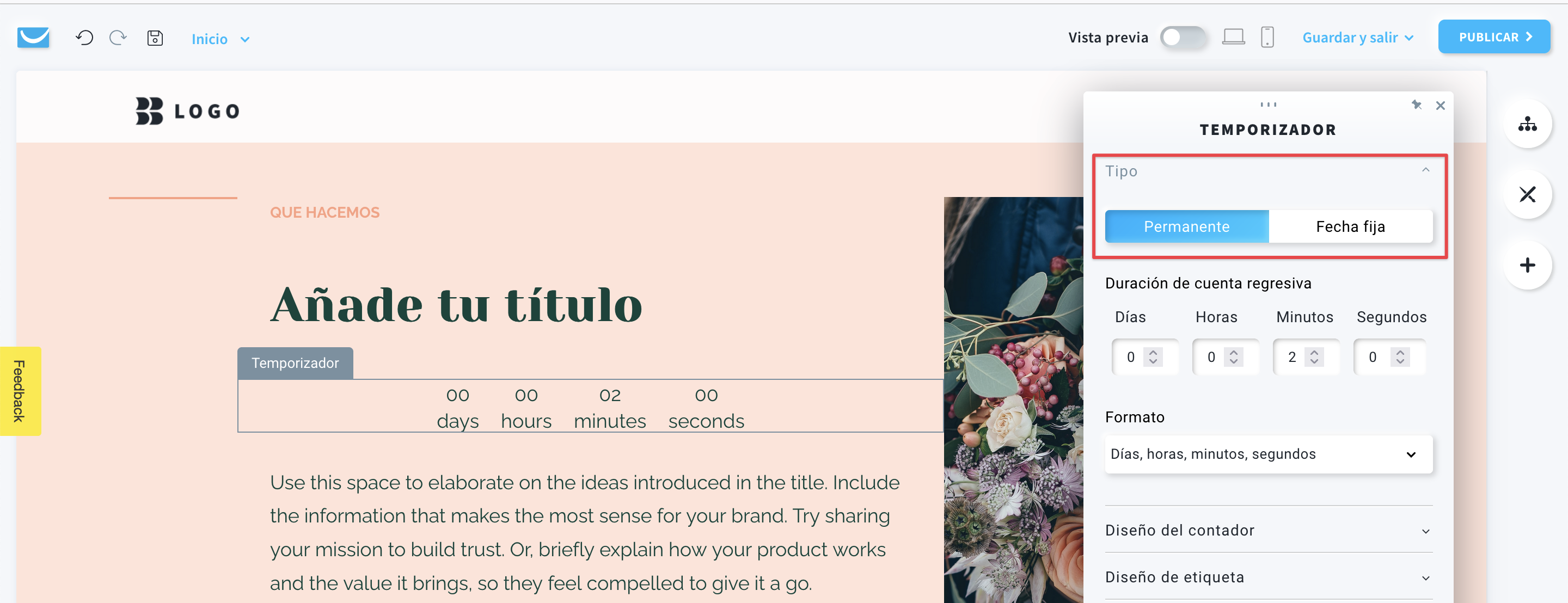The image size is (1568, 603).
Task: Expand the Diseño del contador section
Action: pos(1269,530)
